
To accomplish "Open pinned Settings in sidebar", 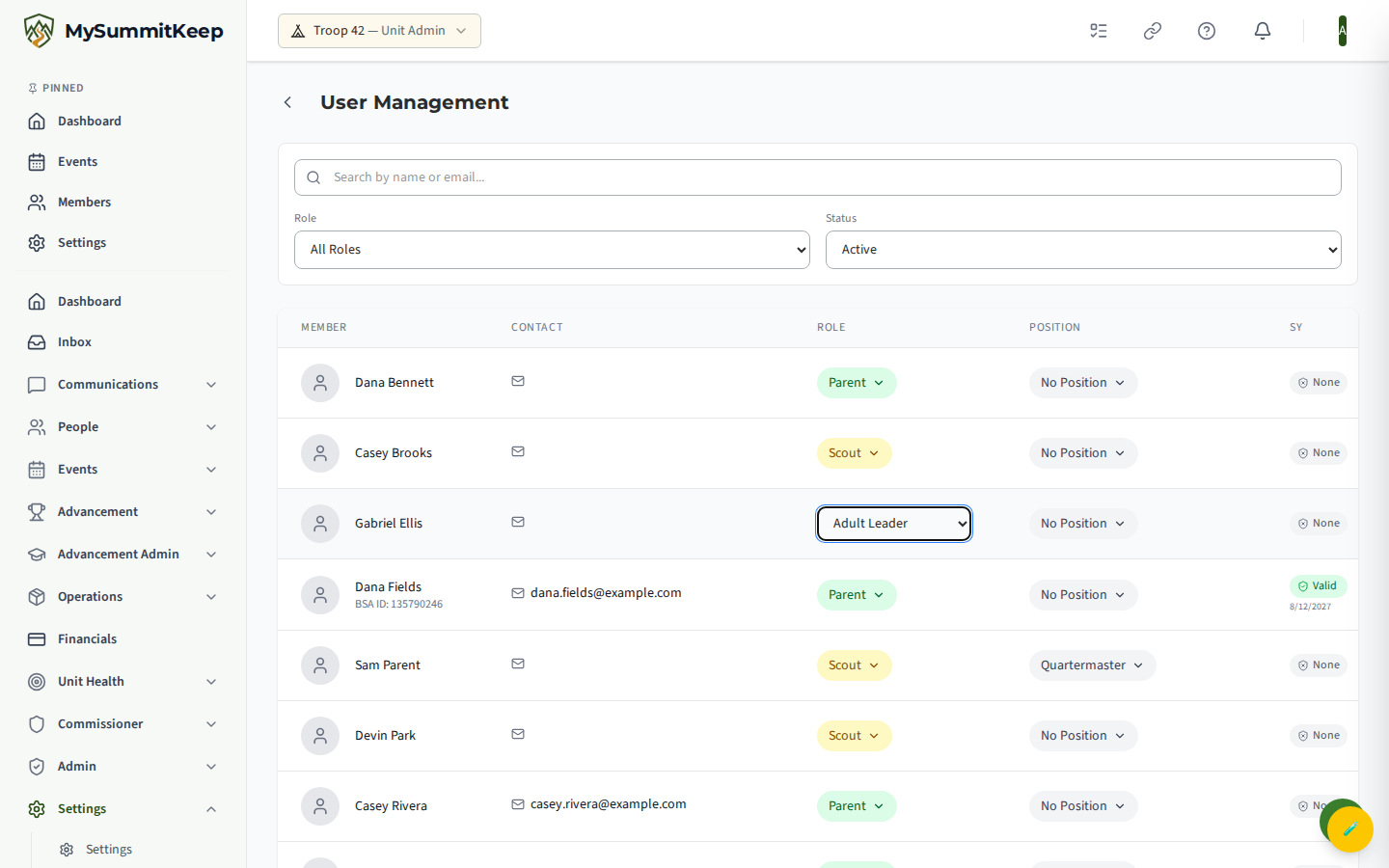I will [123, 242].
